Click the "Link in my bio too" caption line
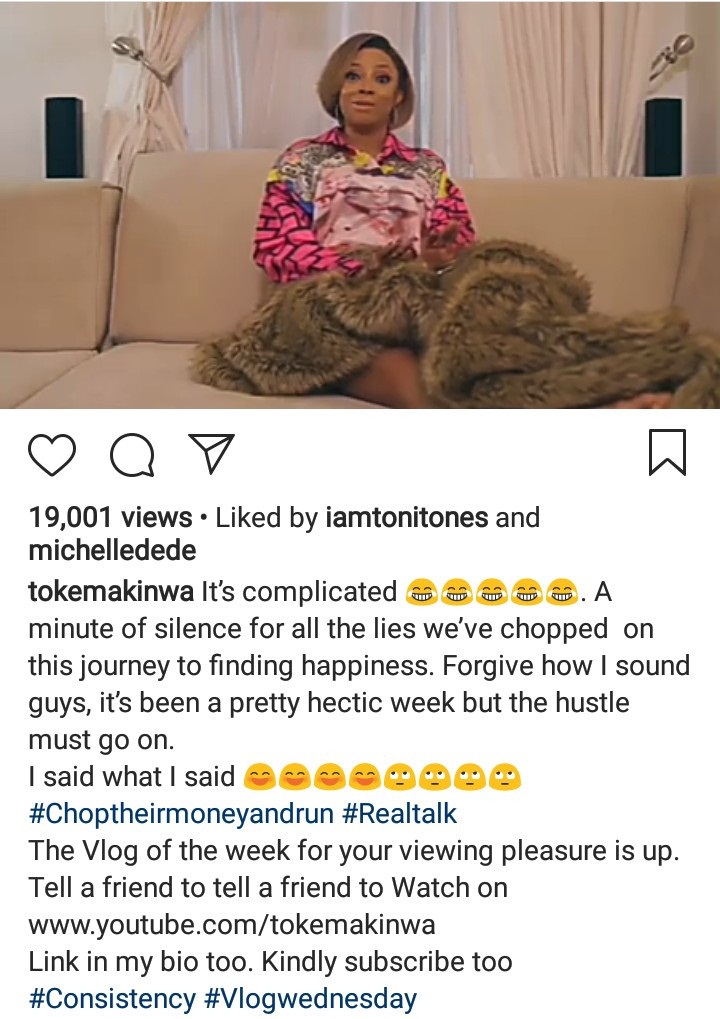The width and height of the screenshot is (720, 1019). coord(270,961)
